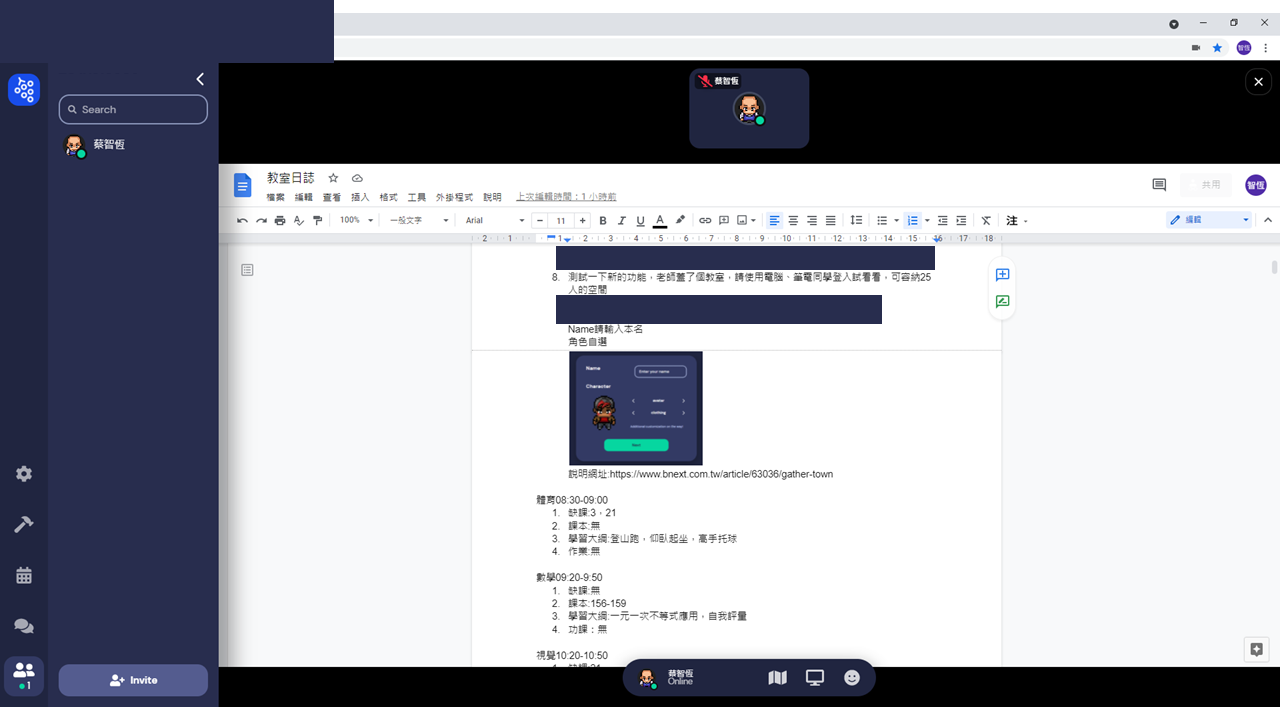Open the 編輯 menu
The width and height of the screenshot is (1280, 707).
click(x=303, y=198)
